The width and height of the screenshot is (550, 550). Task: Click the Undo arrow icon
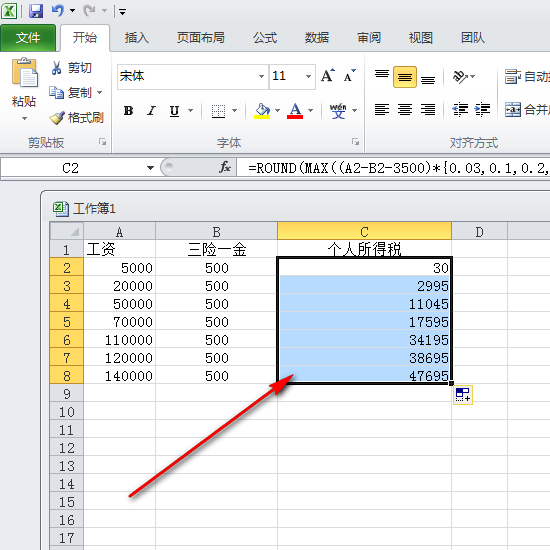point(58,11)
